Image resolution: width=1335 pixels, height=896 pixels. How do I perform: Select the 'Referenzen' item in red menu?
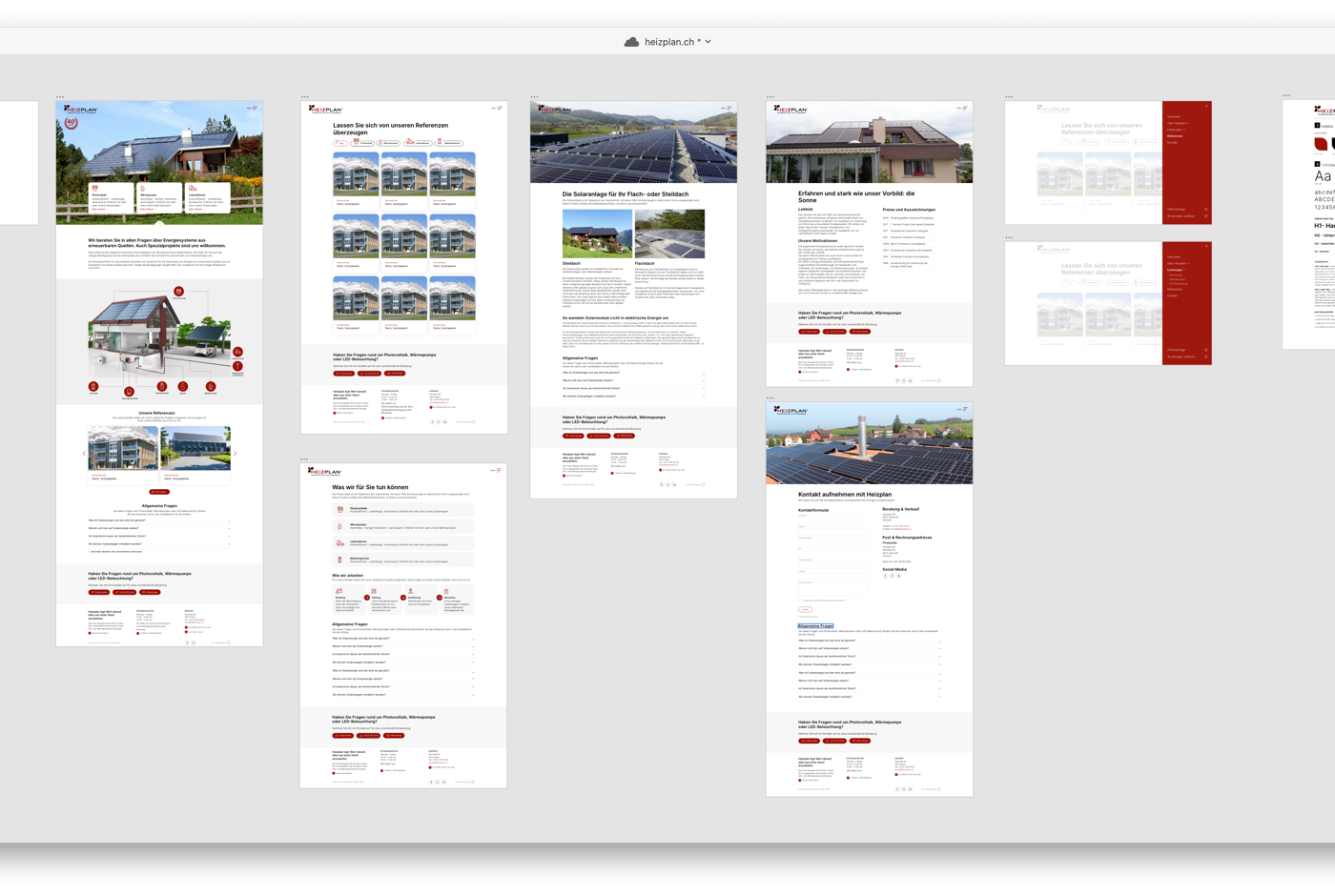pos(1175,136)
